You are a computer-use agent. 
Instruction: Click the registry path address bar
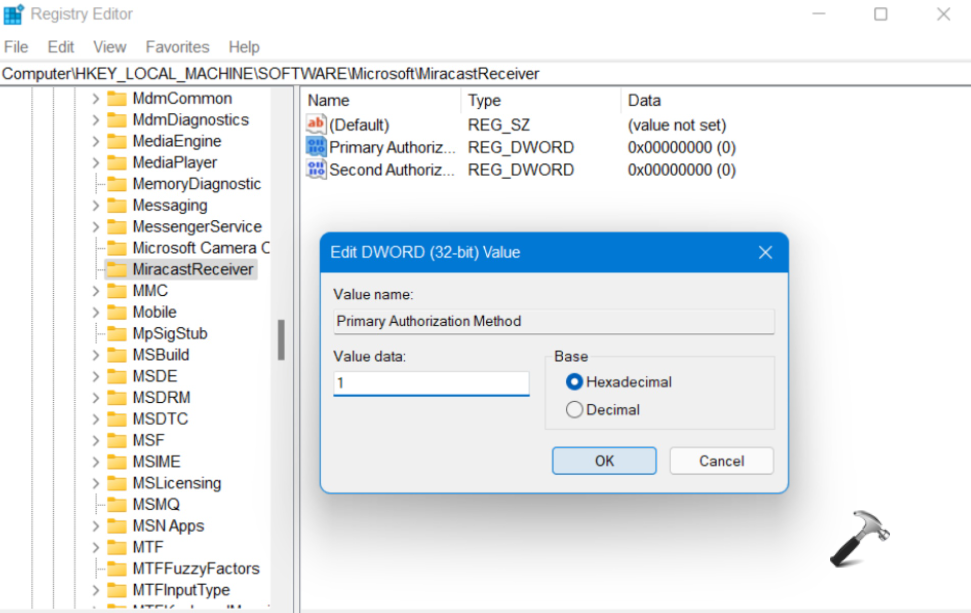[x=486, y=74]
